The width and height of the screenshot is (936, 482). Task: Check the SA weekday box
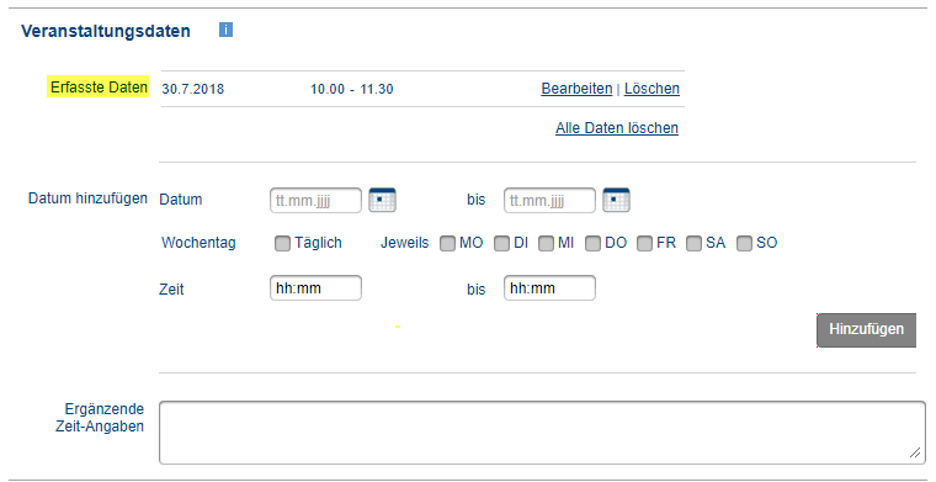pyautogui.click(x=694, y=243)
